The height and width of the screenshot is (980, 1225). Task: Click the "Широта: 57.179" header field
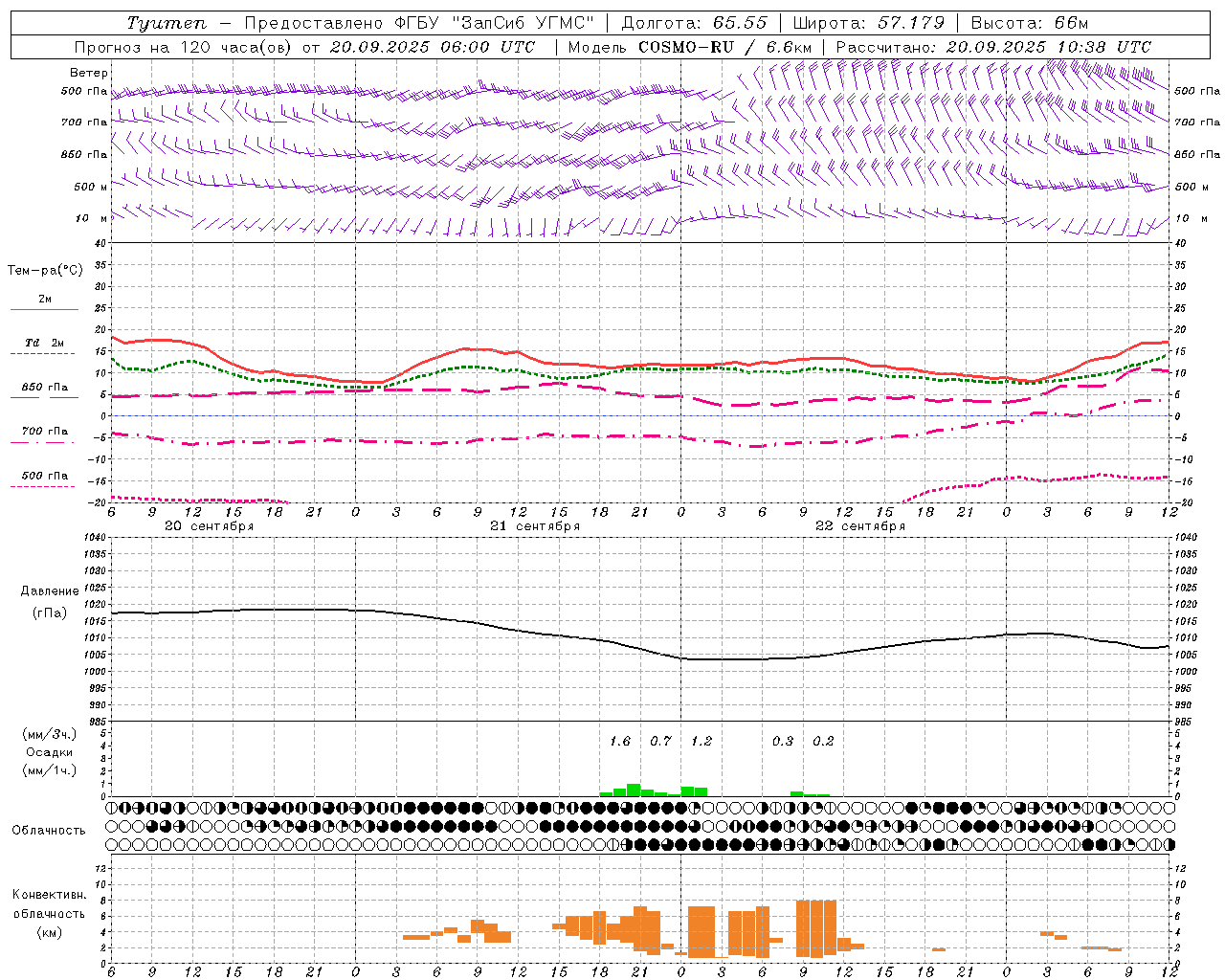click(869, 23)
